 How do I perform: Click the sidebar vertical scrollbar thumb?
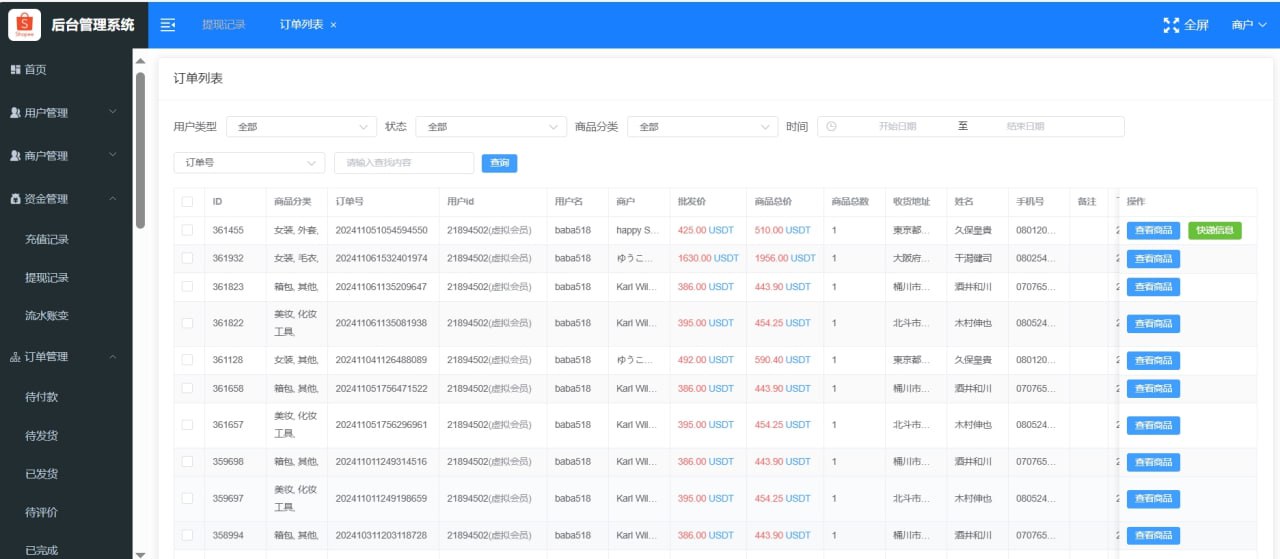coord(140,150)
